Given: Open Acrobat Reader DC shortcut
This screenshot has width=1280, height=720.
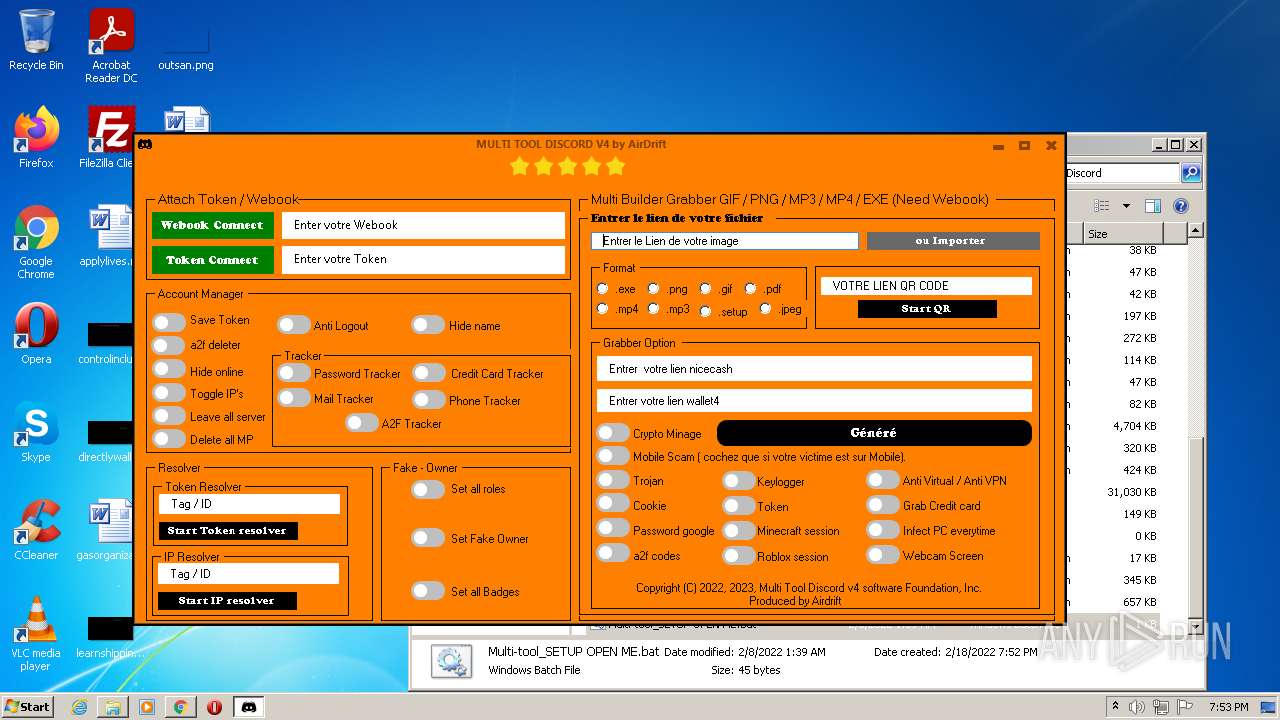Looking at the screenshot, I should click(x=111, y=45).
